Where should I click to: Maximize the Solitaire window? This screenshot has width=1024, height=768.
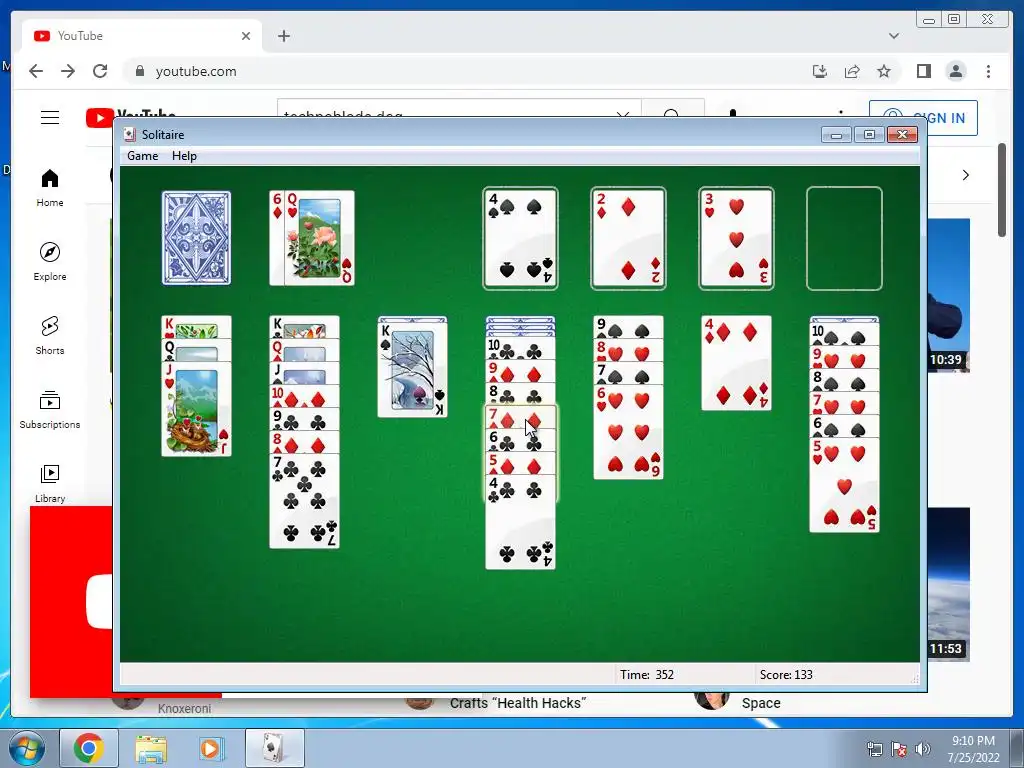[x=869, y=135]
